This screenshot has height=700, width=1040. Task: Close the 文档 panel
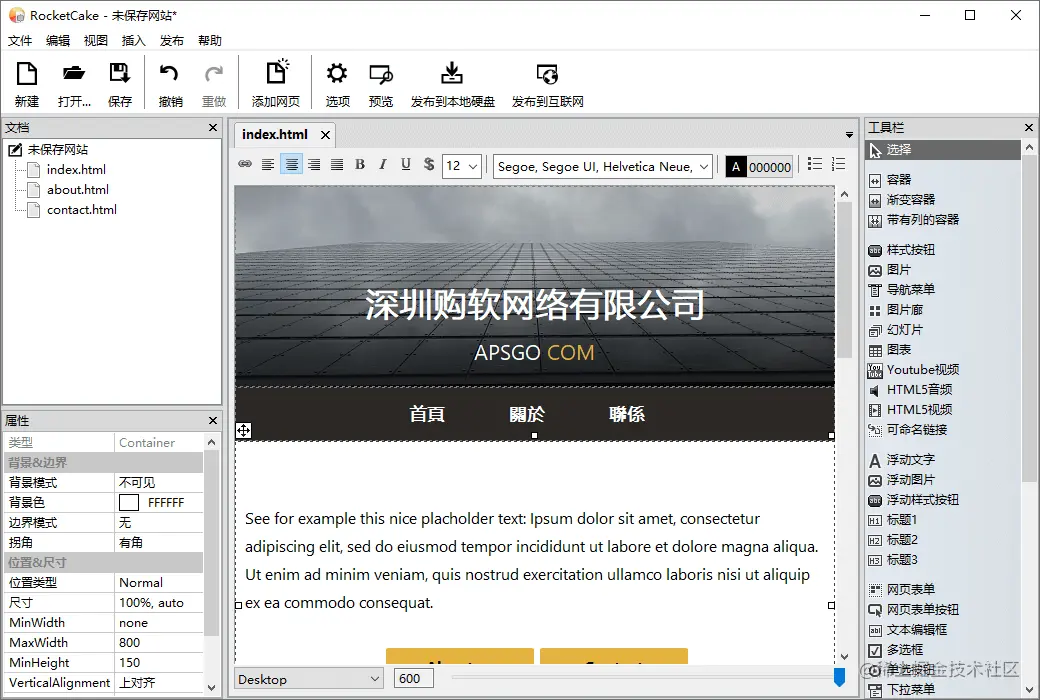pos(213,127)
